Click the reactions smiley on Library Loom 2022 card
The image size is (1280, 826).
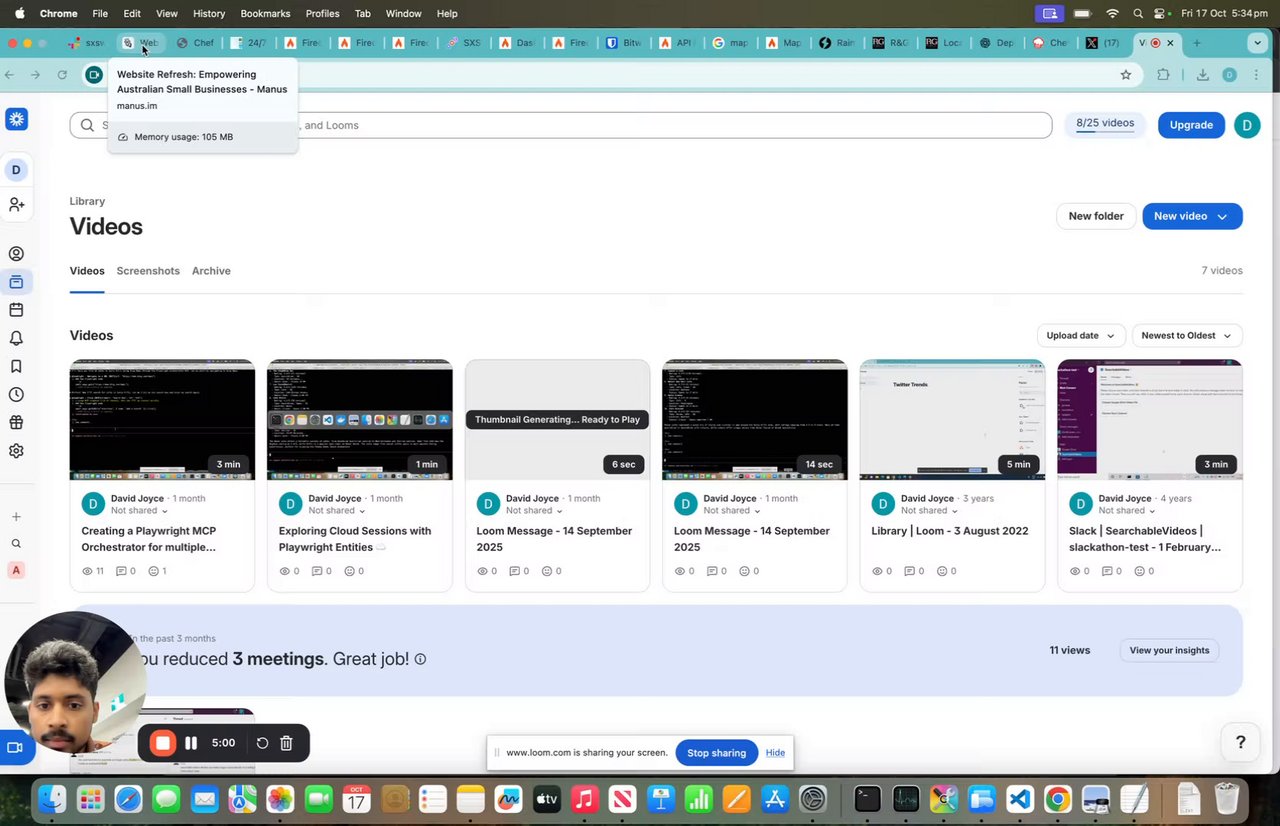point(942,571)
